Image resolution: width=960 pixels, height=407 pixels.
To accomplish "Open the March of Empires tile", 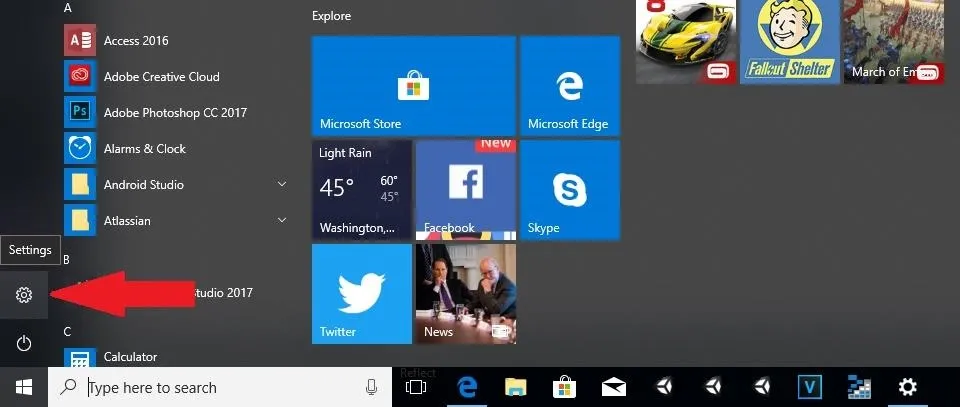I will 894,42.
